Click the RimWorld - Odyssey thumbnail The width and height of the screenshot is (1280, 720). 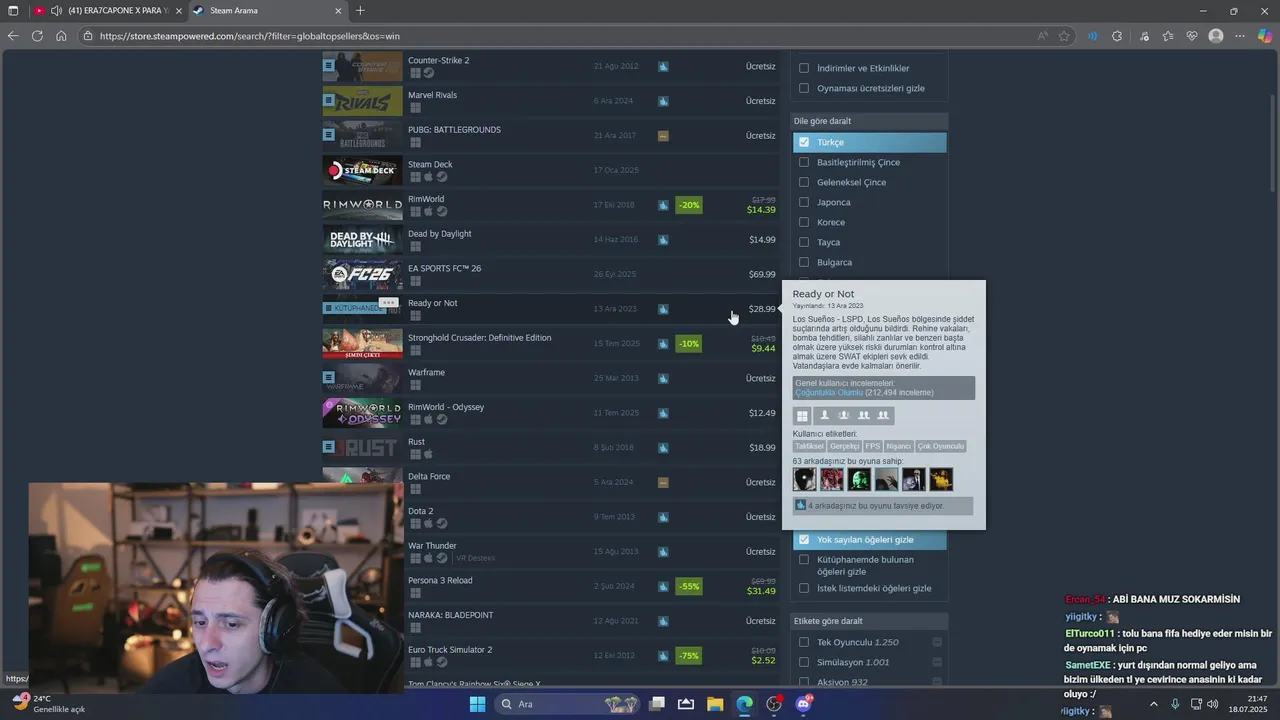pyautogui.click(x=362, y=413)
